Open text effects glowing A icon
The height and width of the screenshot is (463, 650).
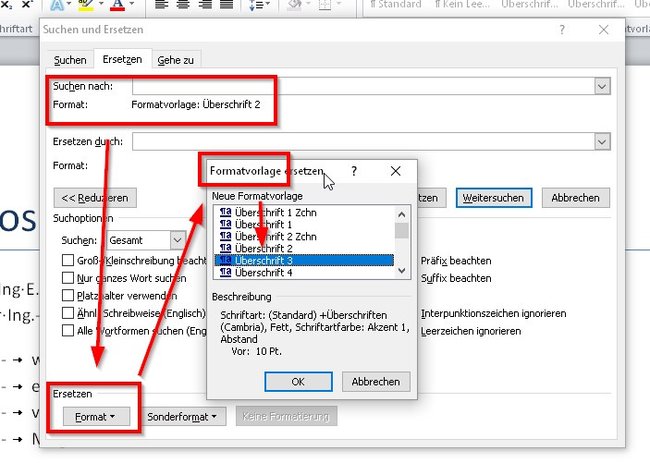pyautogui.click(x=57, y=5)
